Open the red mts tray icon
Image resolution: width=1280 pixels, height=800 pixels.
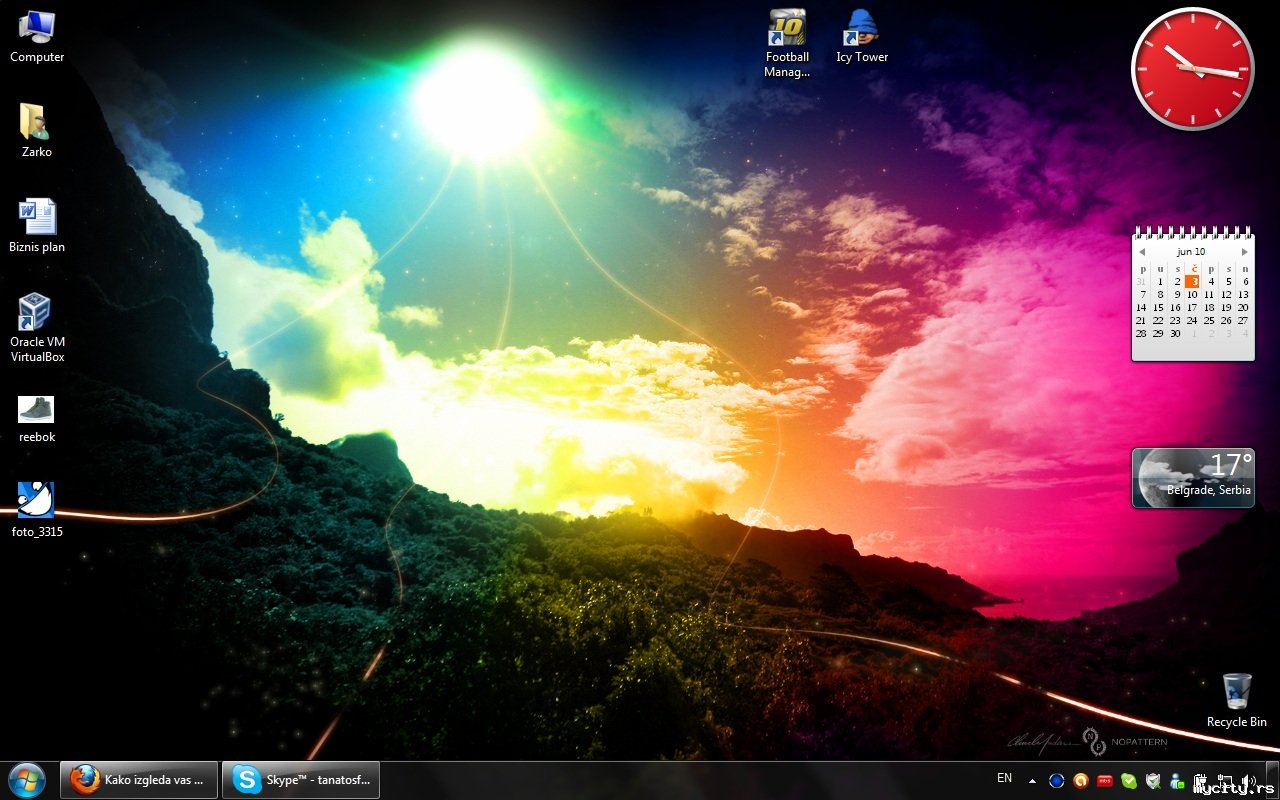(1105, 780)
